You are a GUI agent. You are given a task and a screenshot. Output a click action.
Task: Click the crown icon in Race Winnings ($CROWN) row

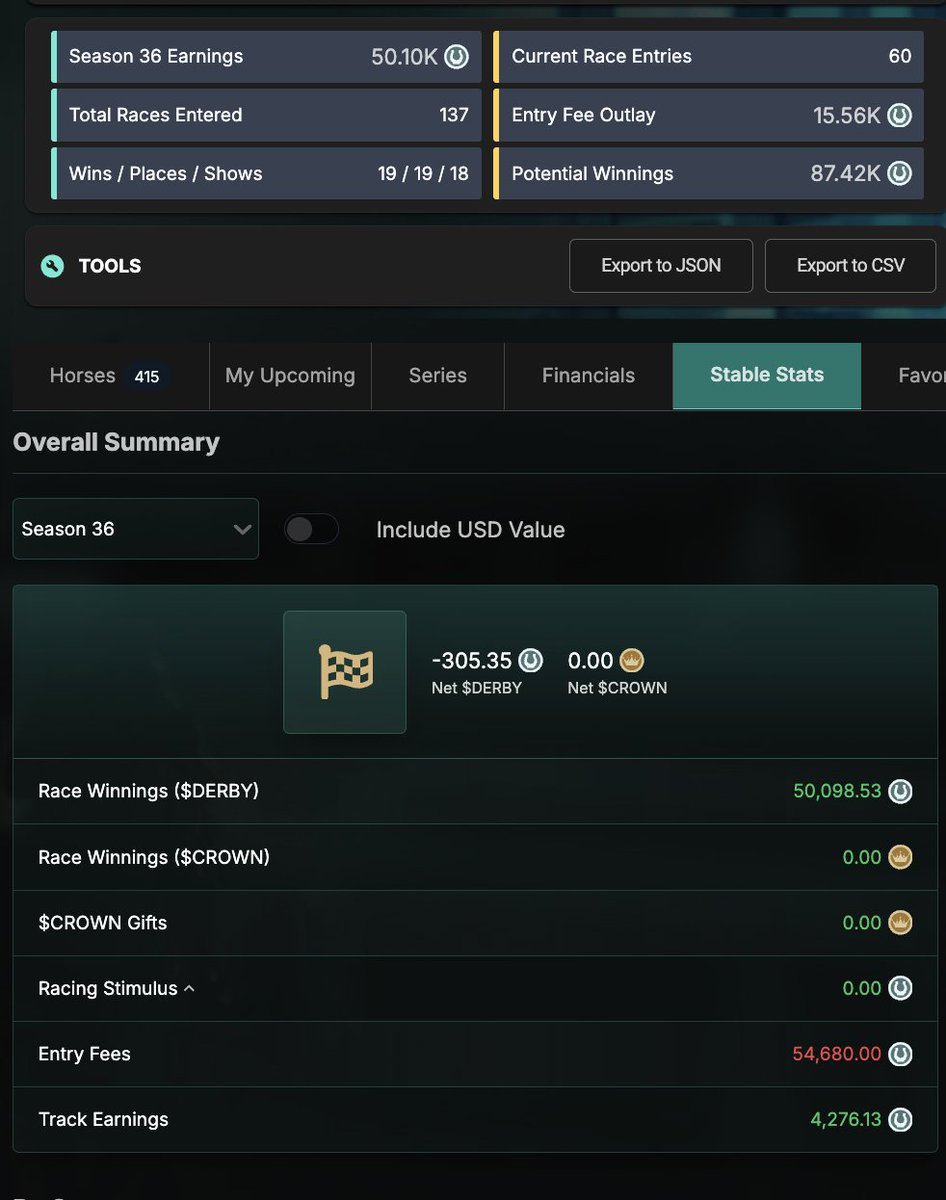900,857
